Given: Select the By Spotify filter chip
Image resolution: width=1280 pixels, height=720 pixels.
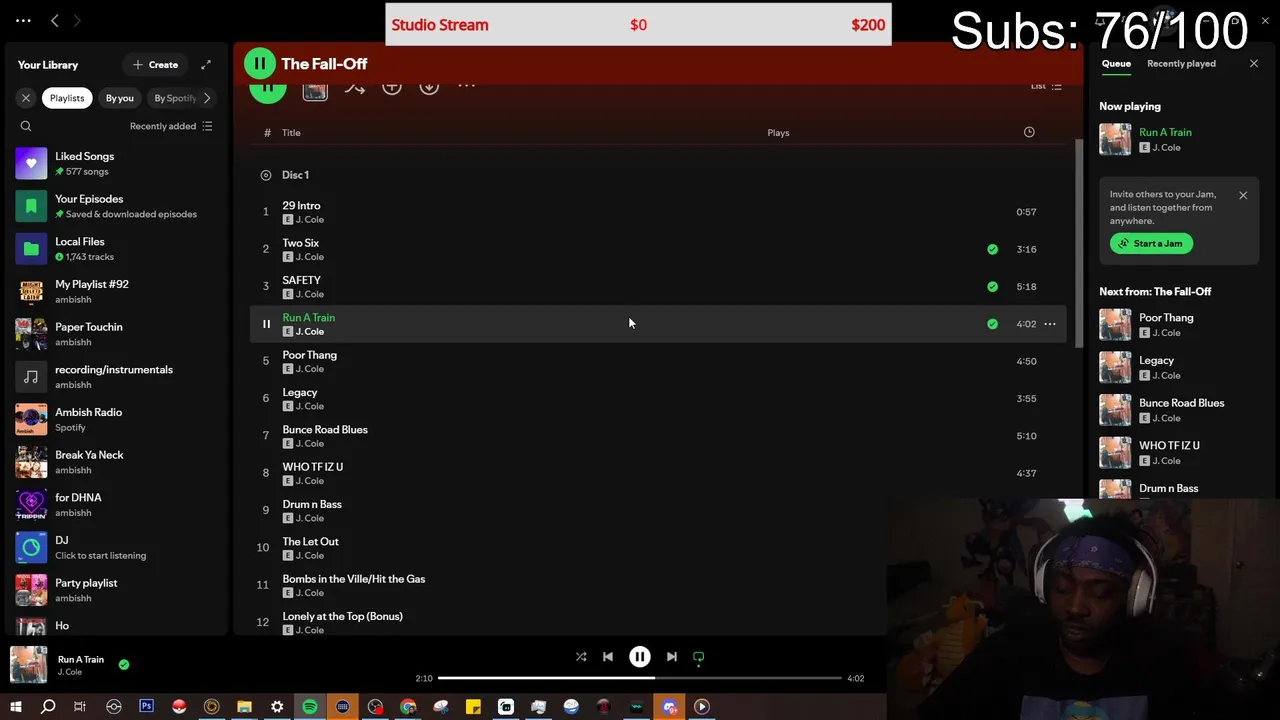Looking at the screenshot, I should [175, 98].
